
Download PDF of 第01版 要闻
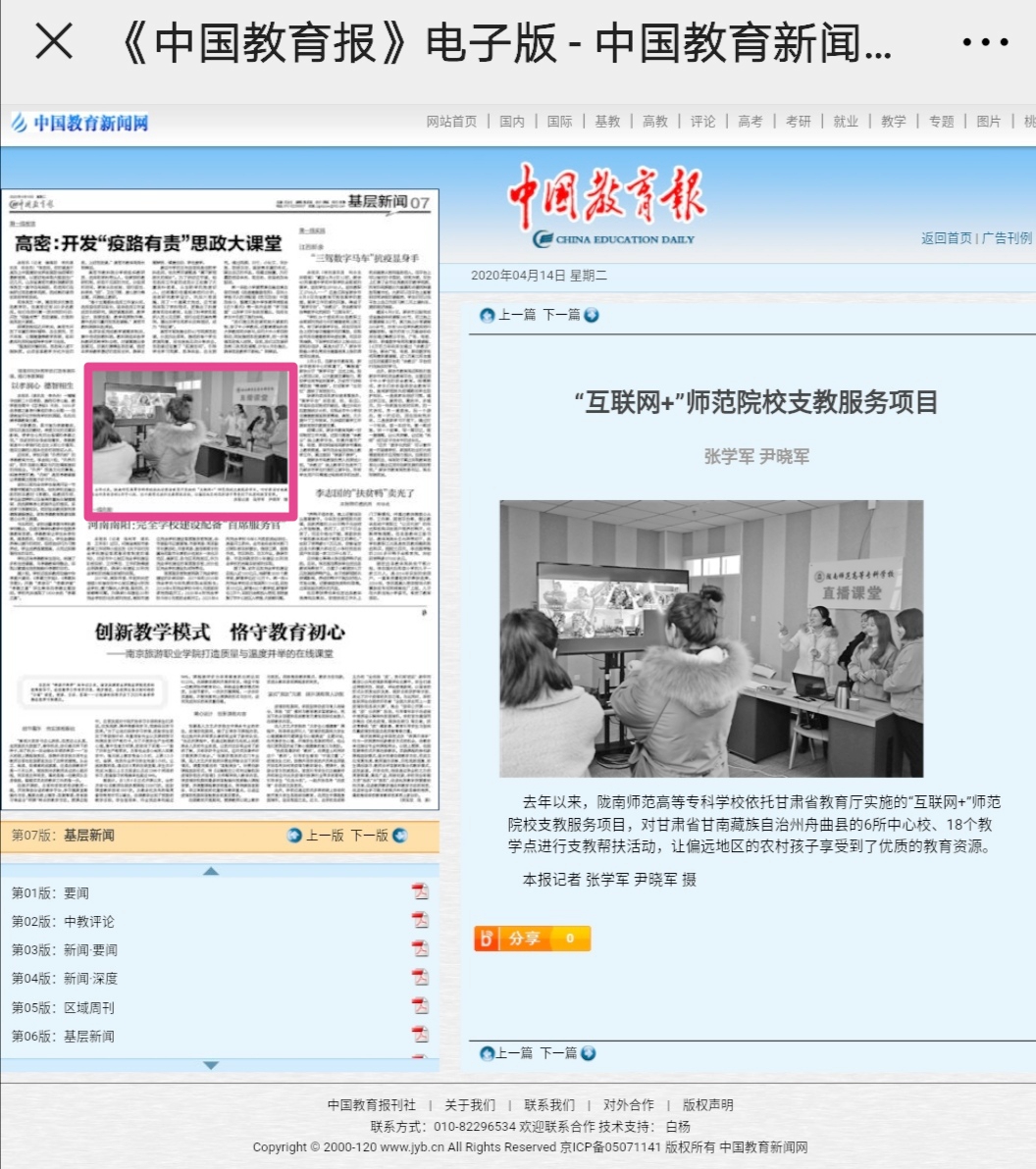pos(420,891)
